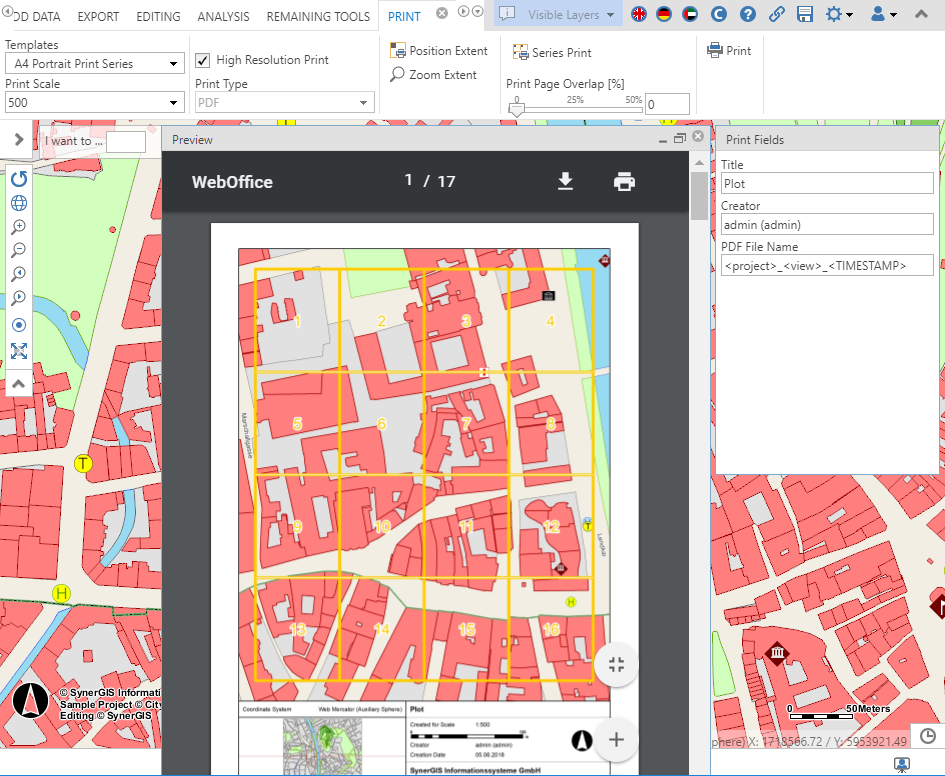Image resolution: width=945 pixels, height=776 pixels.
Task: Switch to the ANALYSIS tab
Action: pos(223,16)
